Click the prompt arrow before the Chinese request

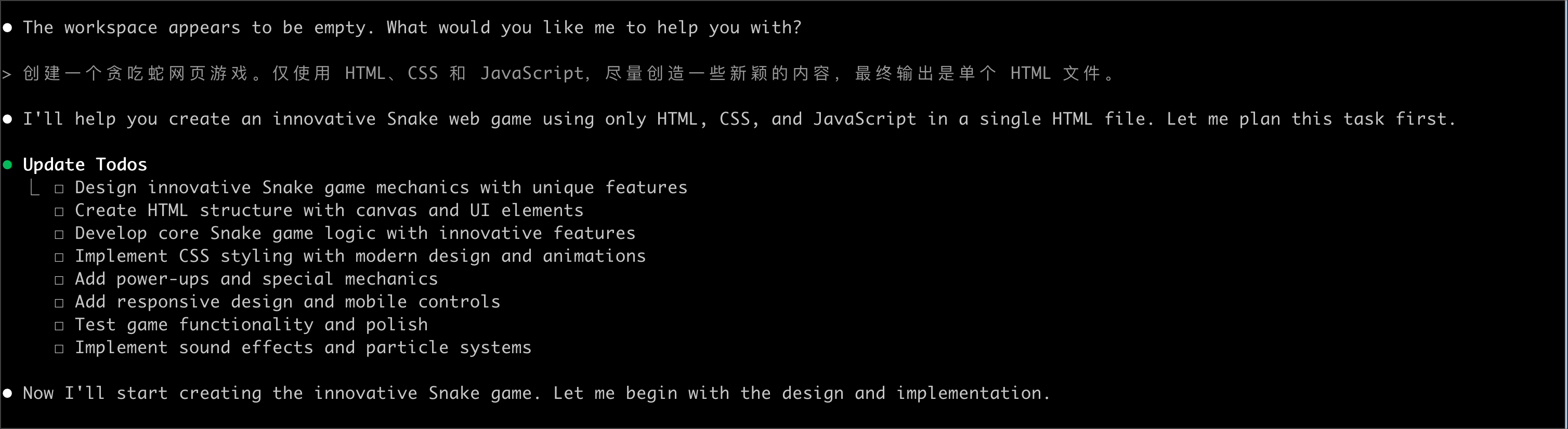pos(7,74)
